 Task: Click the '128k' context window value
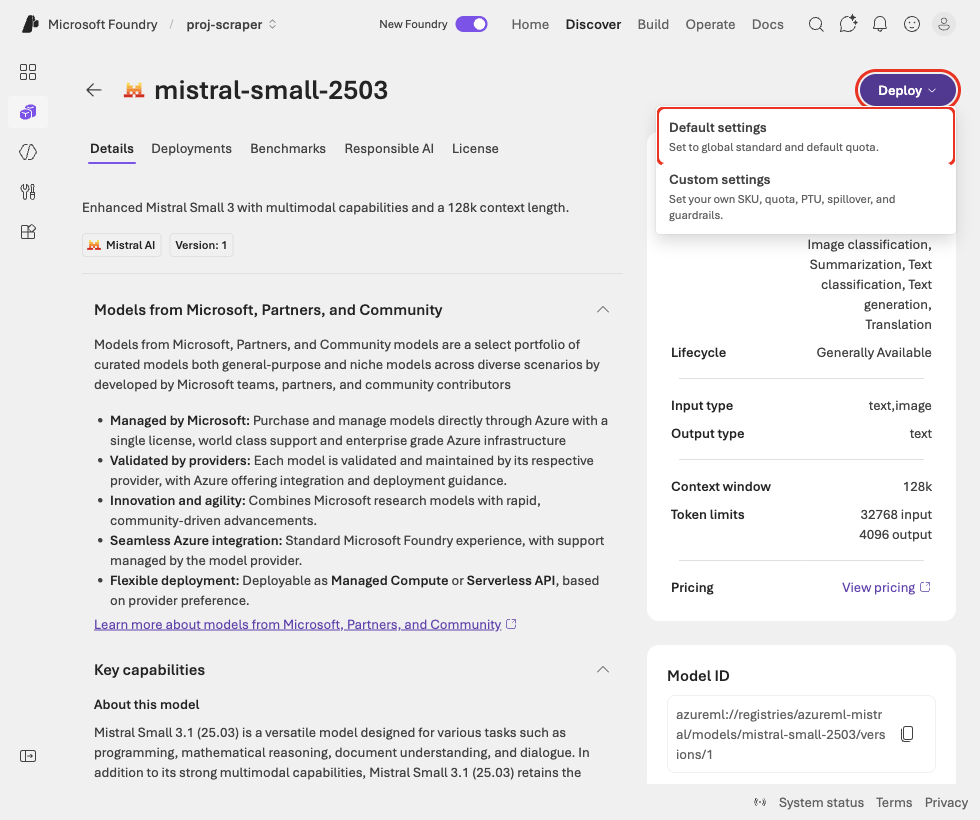pyautogui.click(x=918, y=487)
